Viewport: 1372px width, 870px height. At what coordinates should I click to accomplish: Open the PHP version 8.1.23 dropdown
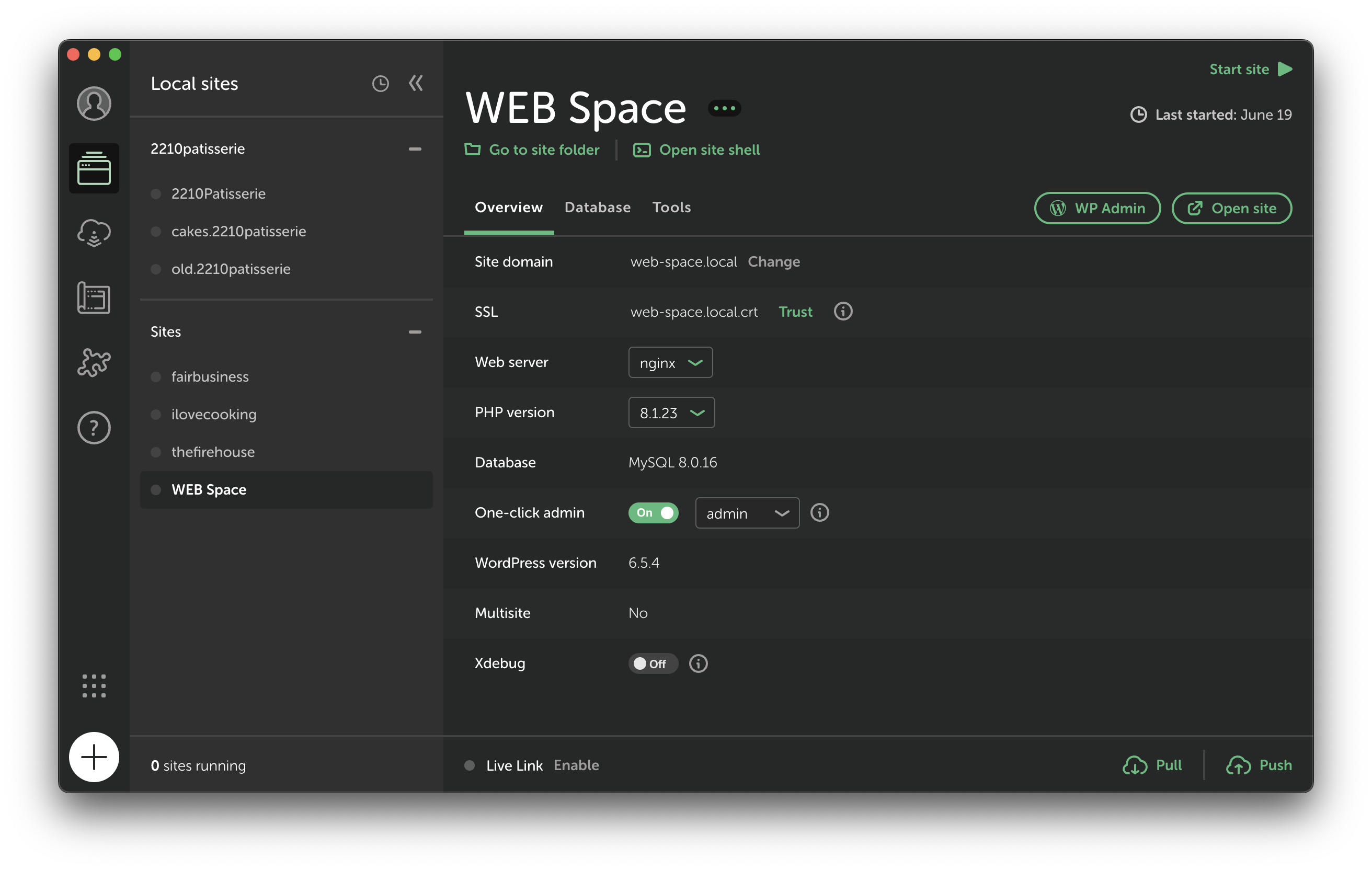pyautogui.click(x=671, y=413)
